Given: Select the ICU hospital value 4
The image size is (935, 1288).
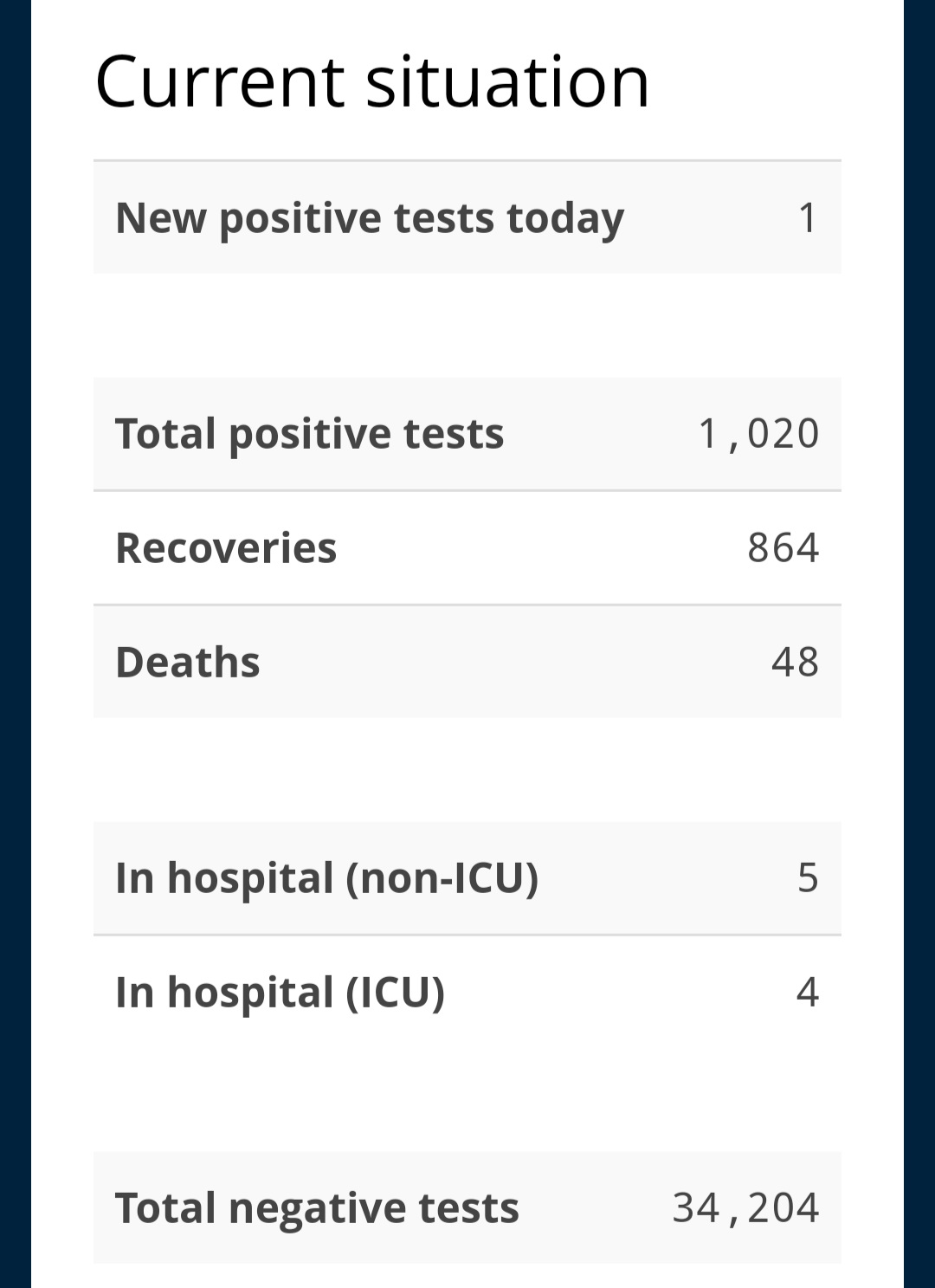Looking at the screenshot, I should tap(808, 992).
